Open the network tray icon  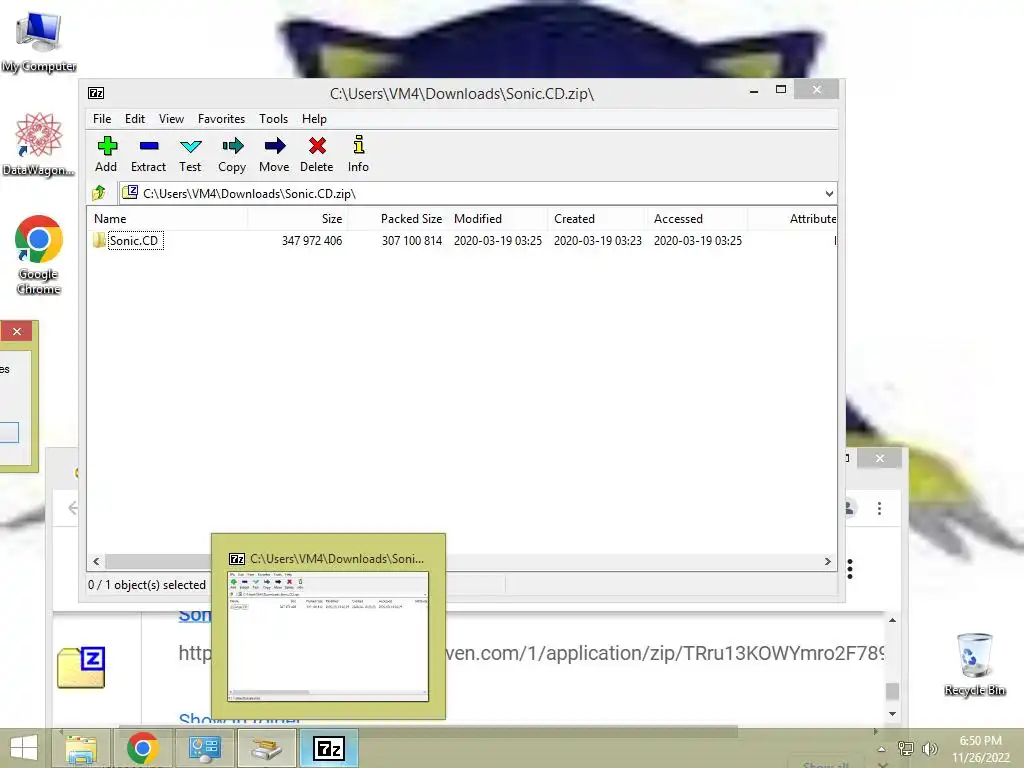[x=906, y=748]
